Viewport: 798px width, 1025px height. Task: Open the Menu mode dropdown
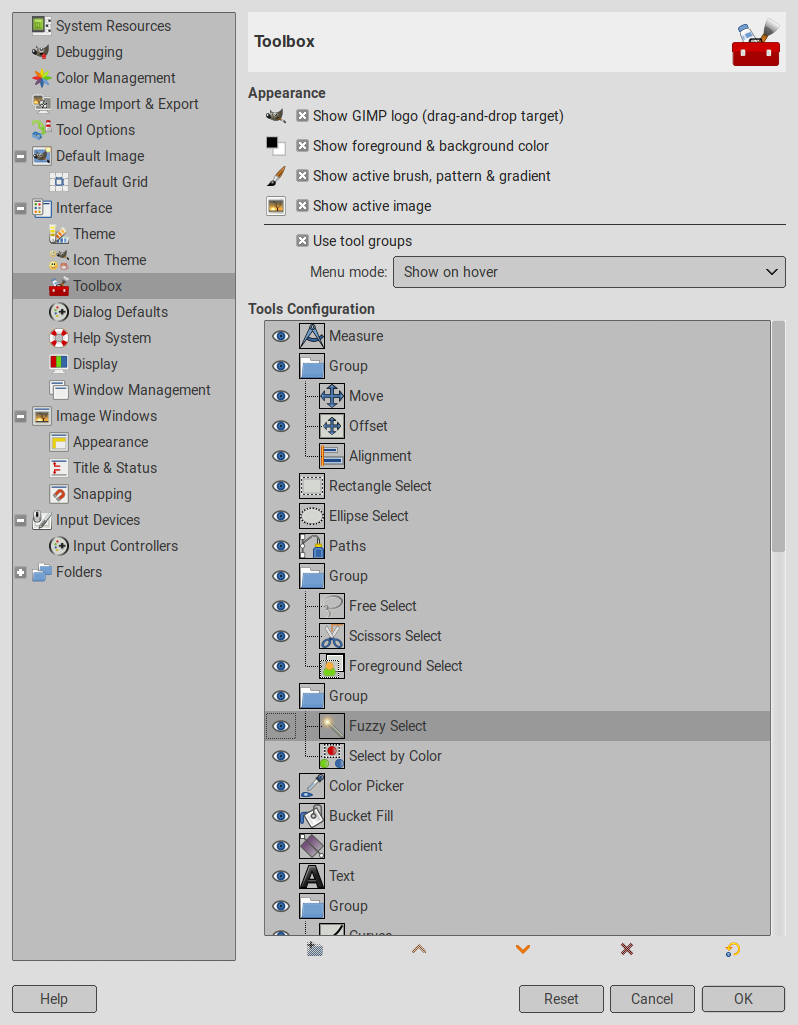tap(589, 272)
